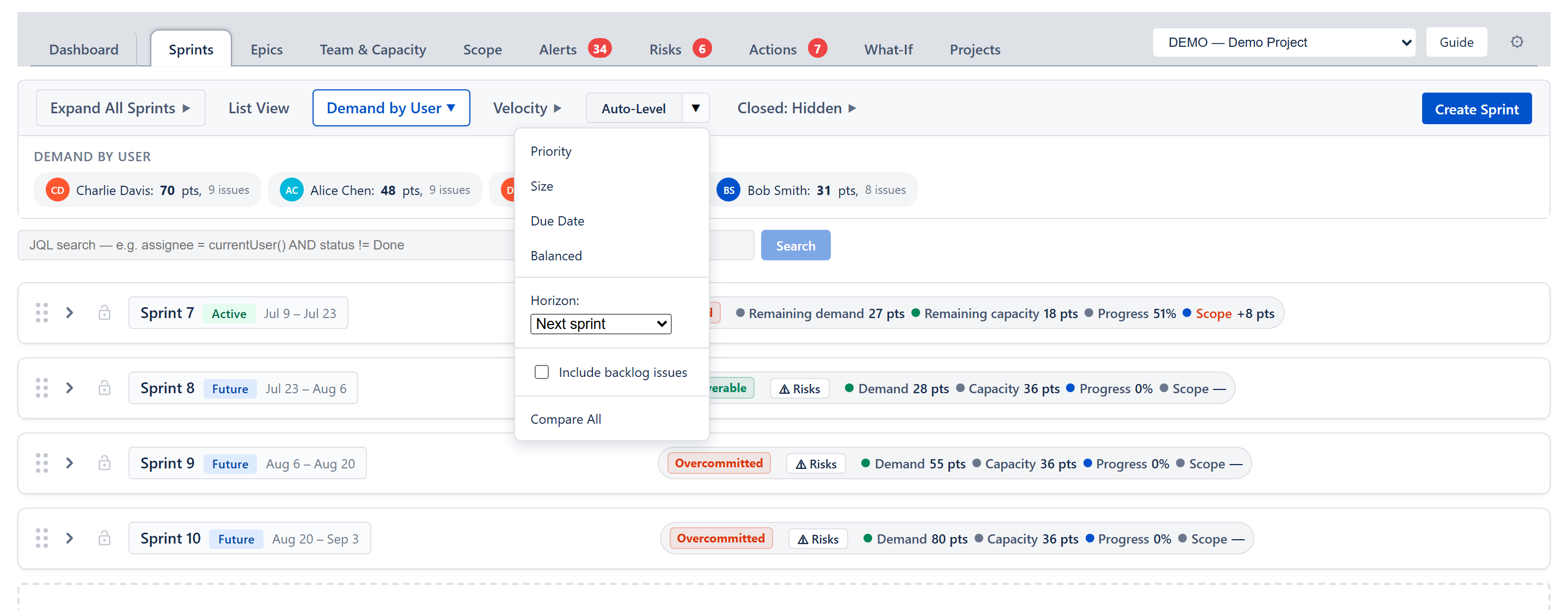Switch to the Team & Capacity tab

373,50
